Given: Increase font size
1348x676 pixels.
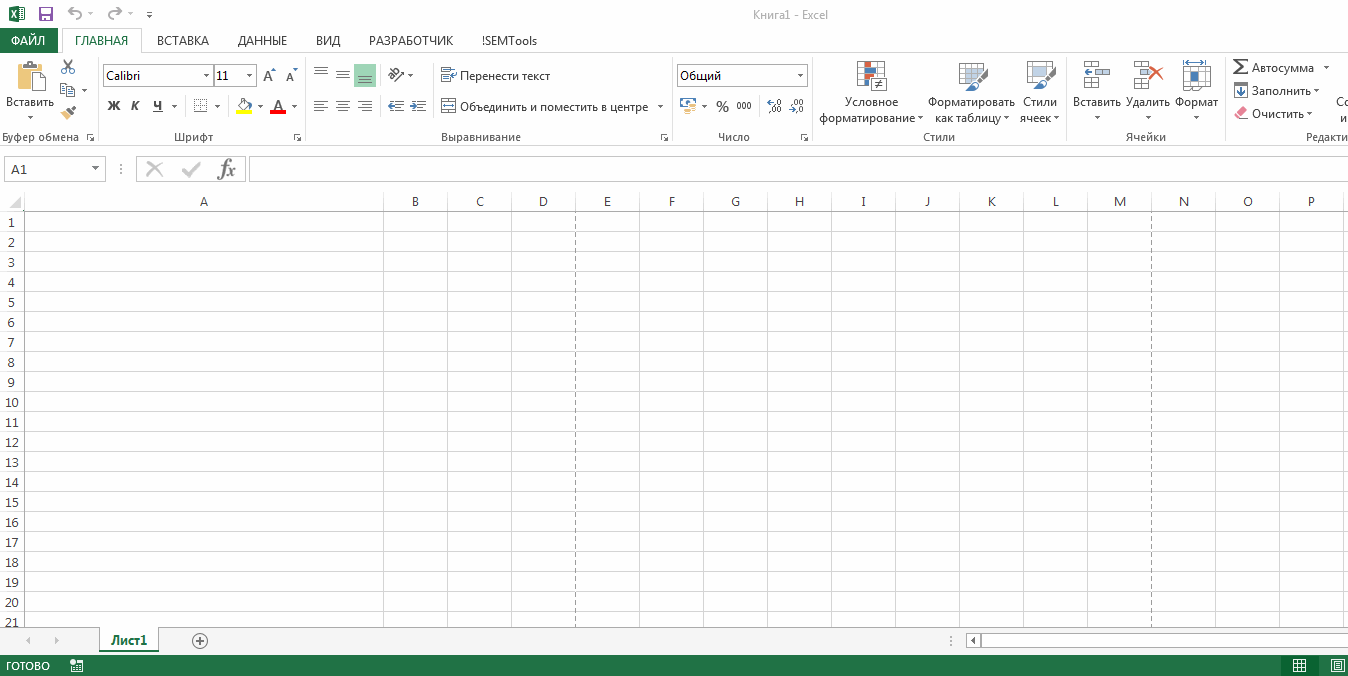Looking at the screenshot, I should [269, 76].
